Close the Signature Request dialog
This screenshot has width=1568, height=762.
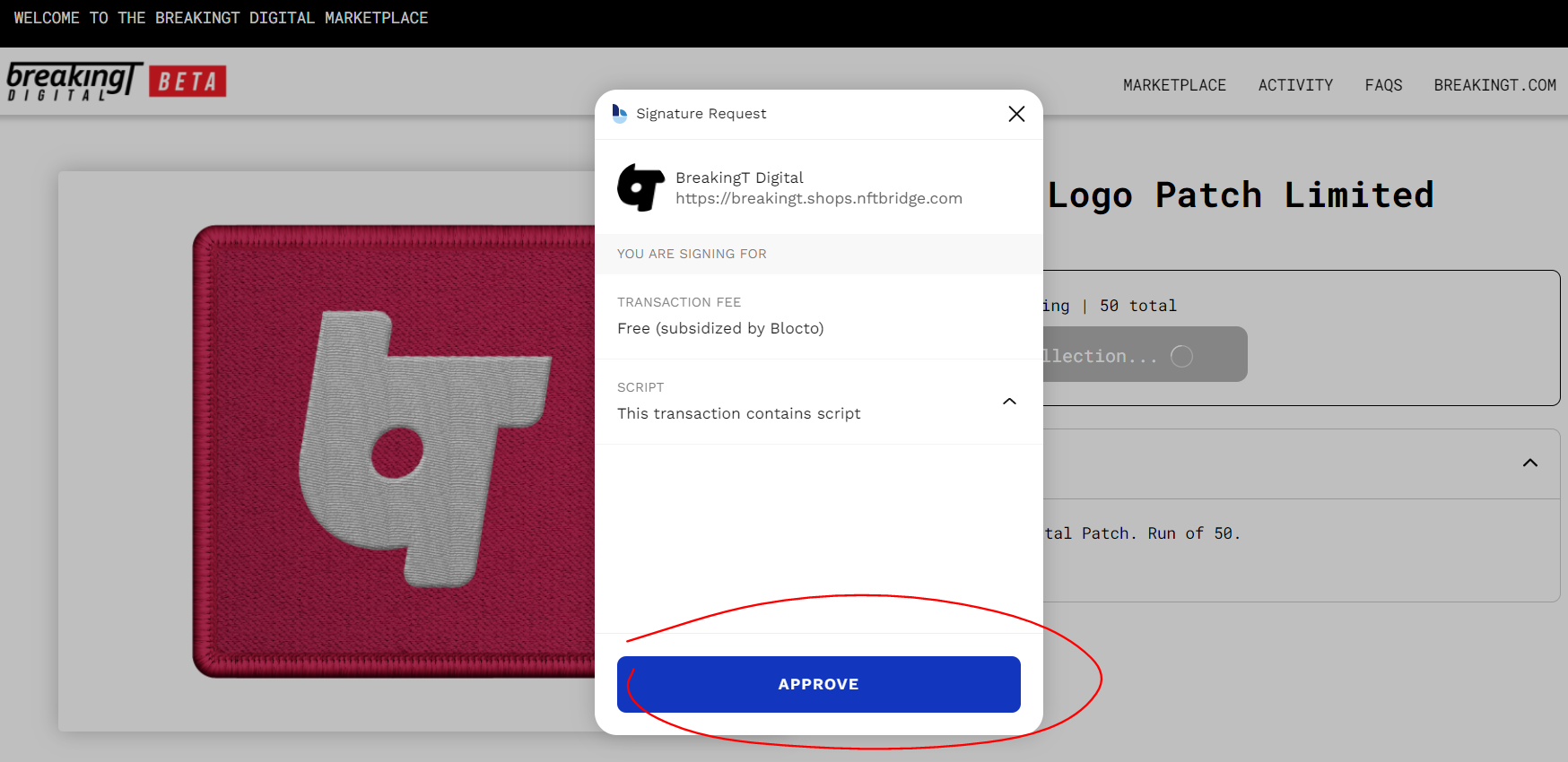[1015, 114]
